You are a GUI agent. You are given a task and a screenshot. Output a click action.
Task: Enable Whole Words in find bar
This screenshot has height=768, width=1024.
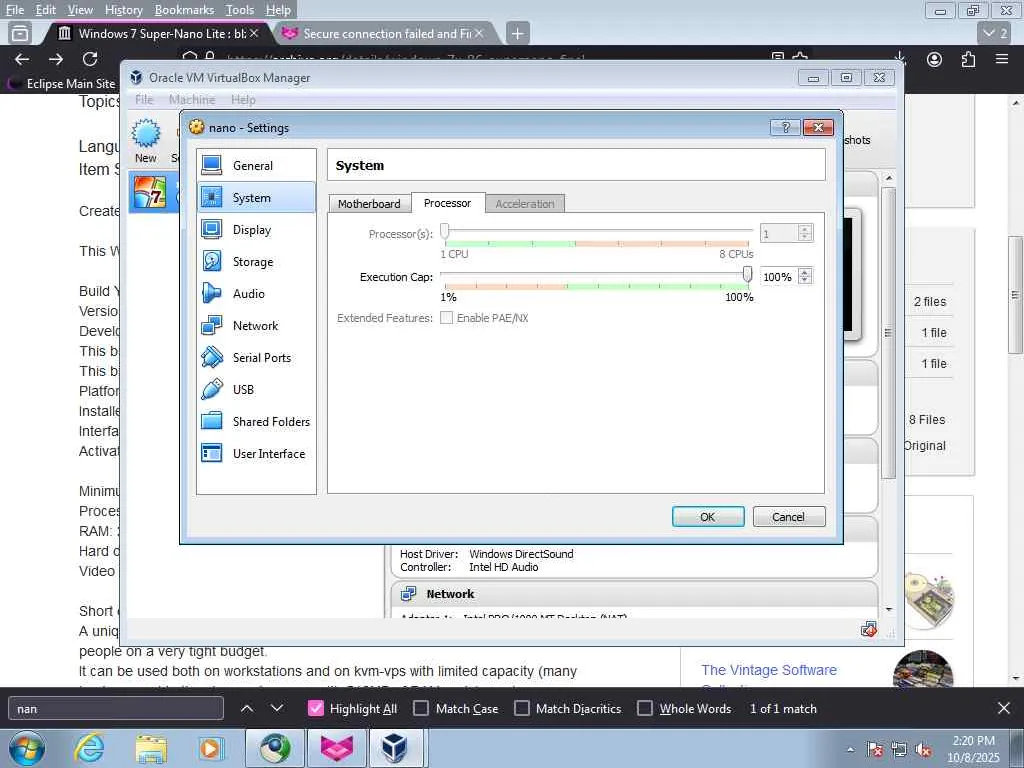645,709
